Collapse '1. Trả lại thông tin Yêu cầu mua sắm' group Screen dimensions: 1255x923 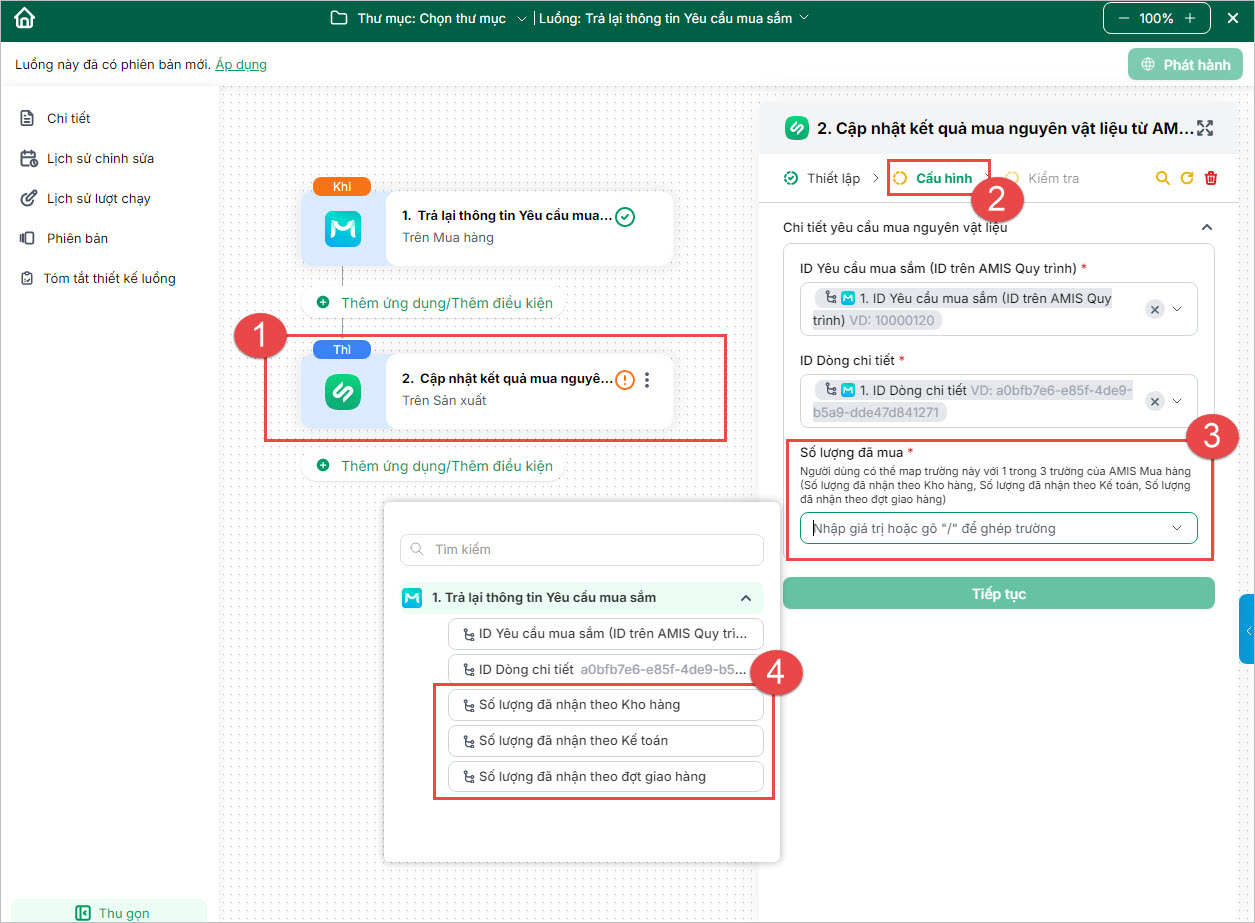[746, 597]
